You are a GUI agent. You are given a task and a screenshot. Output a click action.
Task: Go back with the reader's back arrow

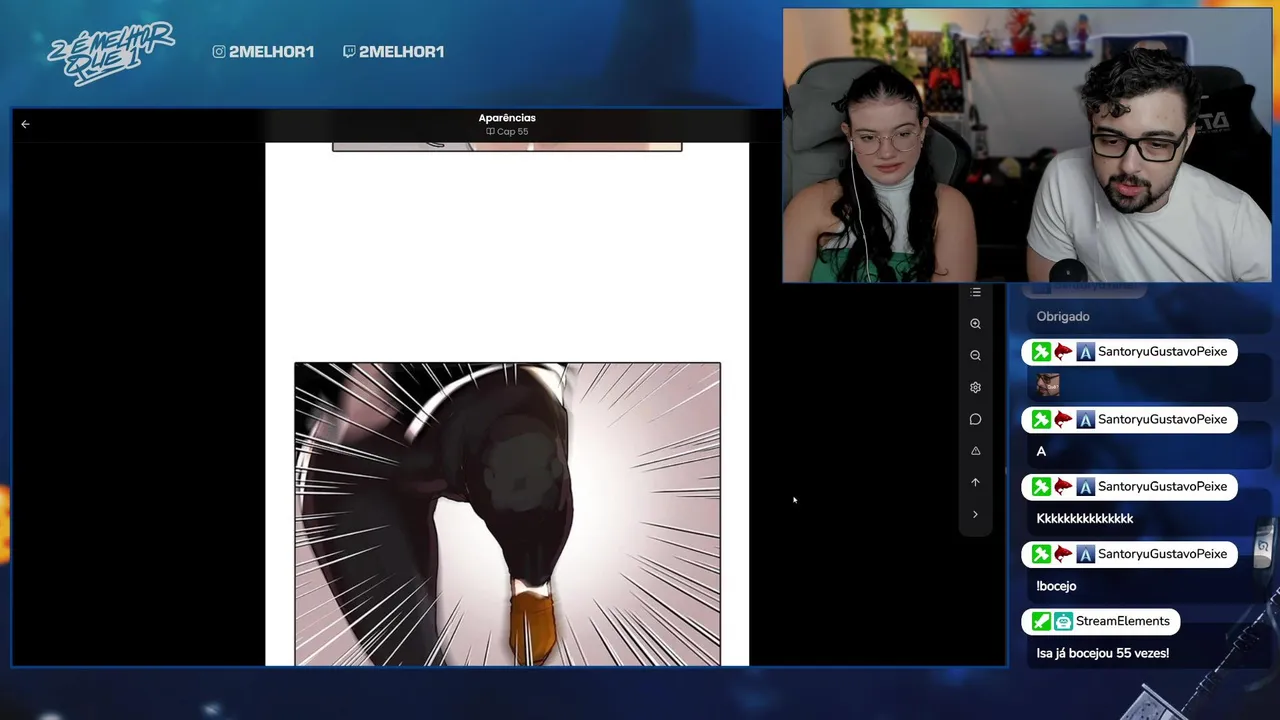click(x=25, y=124)
